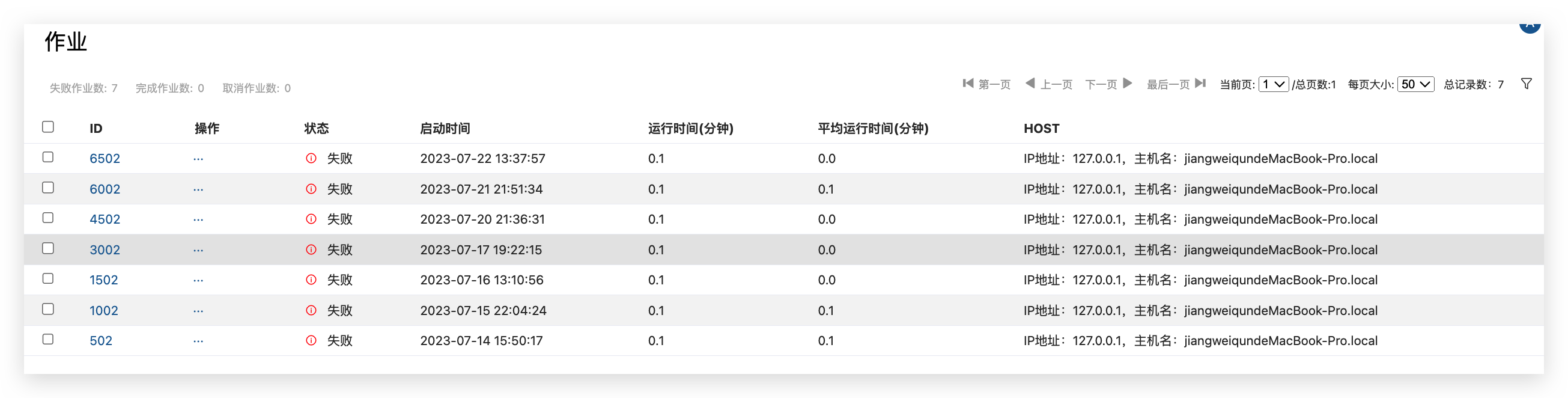This screenshot has height=398, width=1568.
Task: Check the box for job 4502
Action: pos(48,218)
